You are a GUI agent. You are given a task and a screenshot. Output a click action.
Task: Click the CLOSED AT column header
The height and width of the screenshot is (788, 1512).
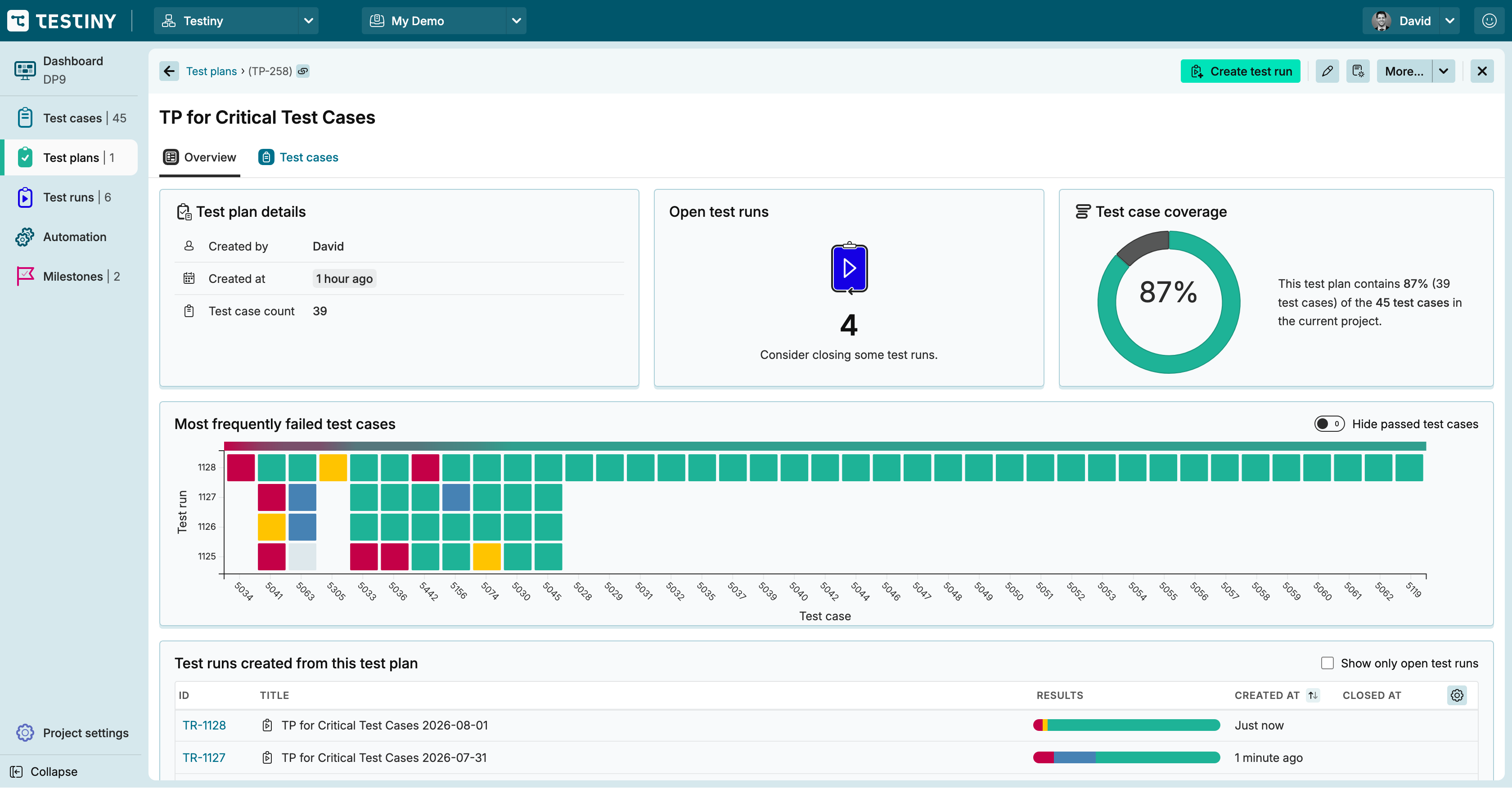(1372, 695)
